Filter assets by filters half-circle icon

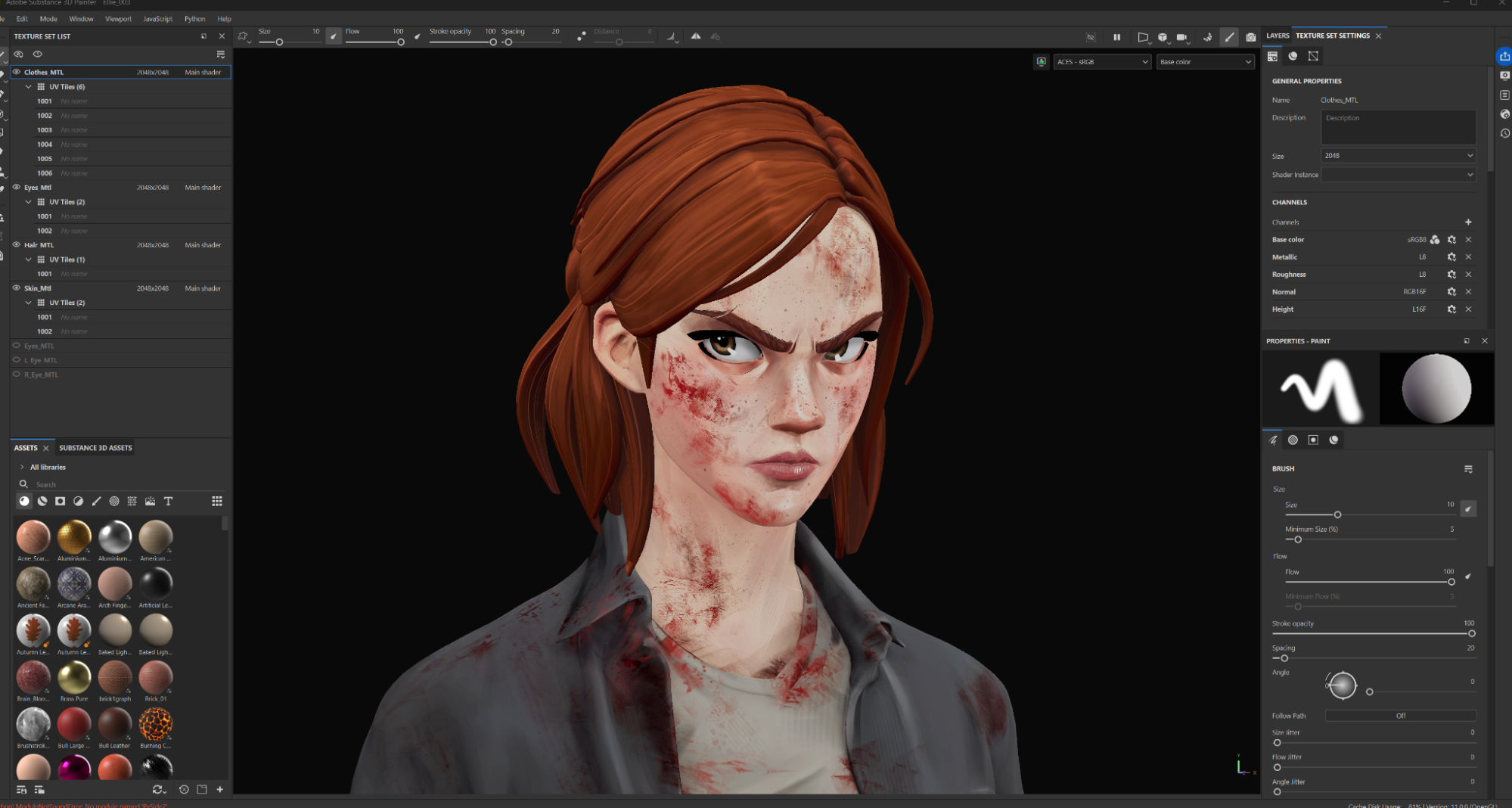tap(78, 501)
